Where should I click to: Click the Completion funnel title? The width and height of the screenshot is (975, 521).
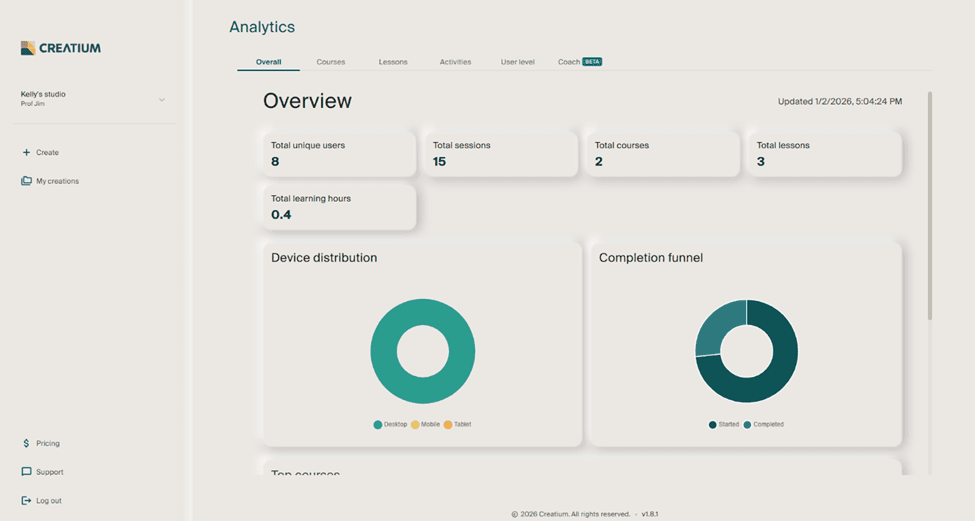tap(651, 257)
